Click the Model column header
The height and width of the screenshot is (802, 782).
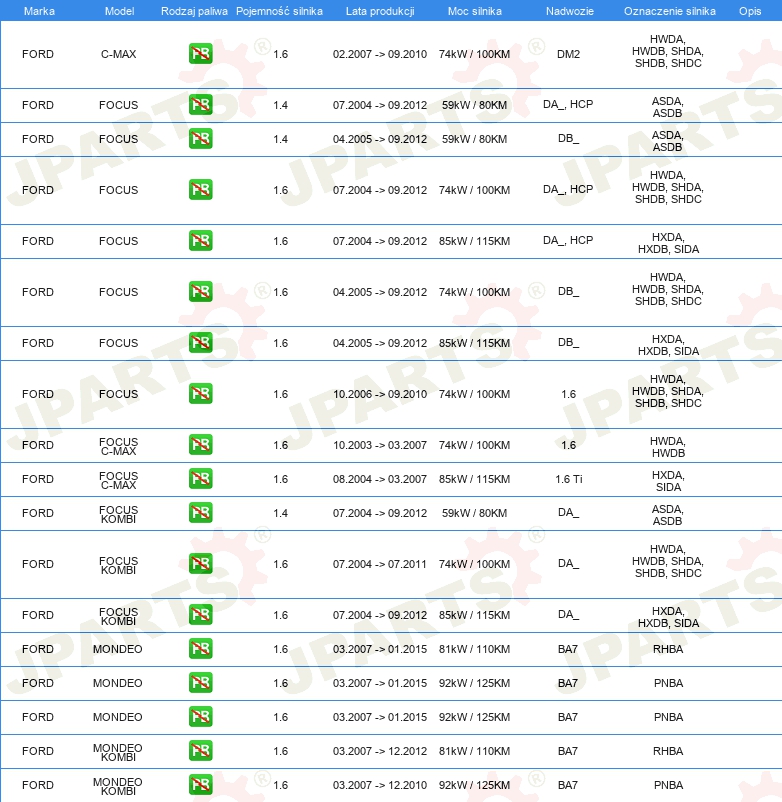point(119,11)
